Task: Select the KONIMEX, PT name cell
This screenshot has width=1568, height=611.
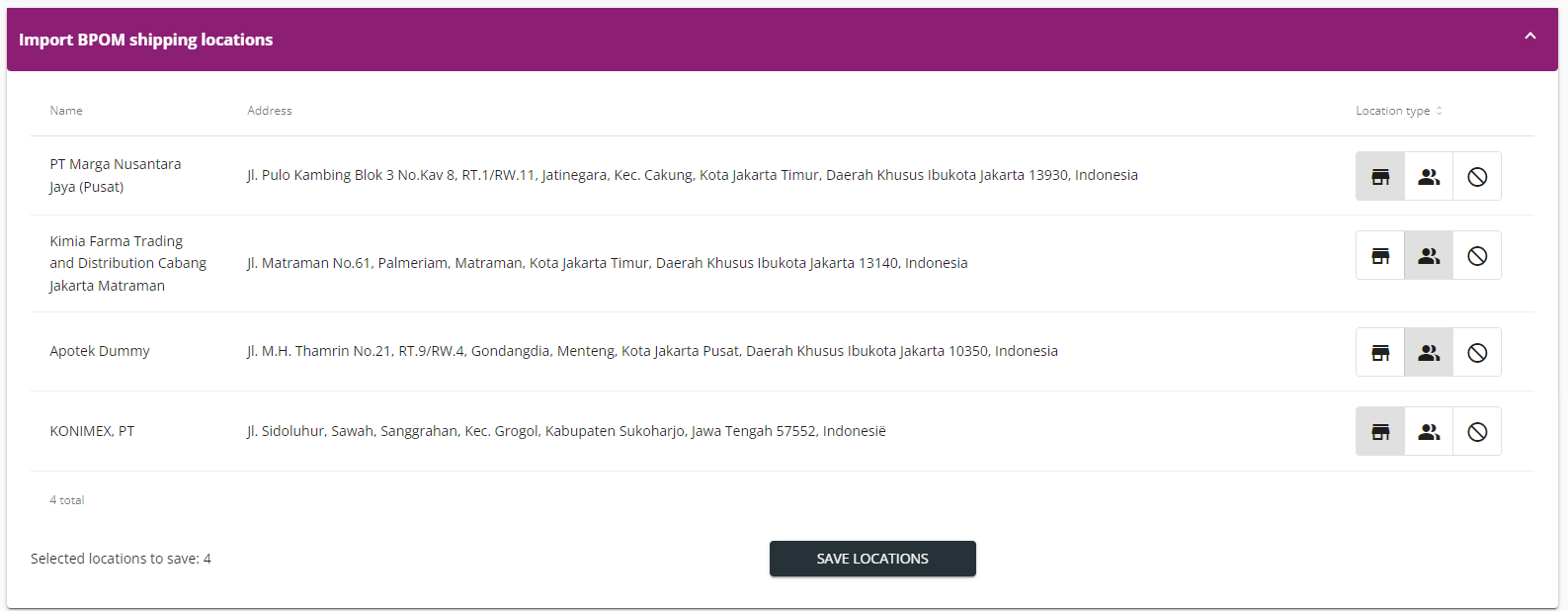Action: click(x=92, y=431)
